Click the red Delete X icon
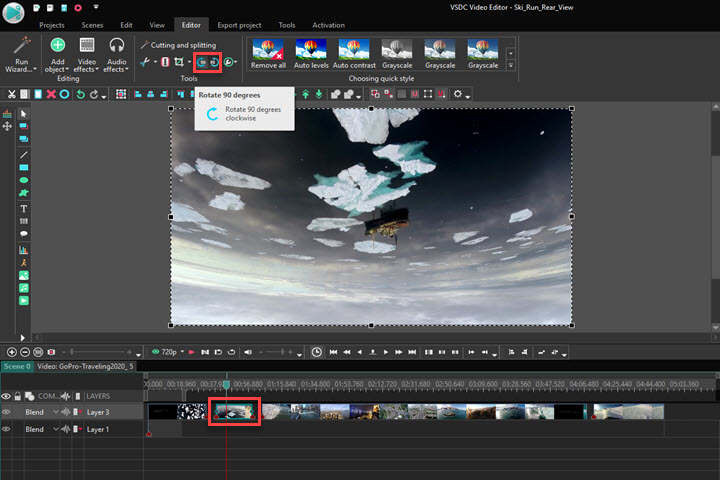 pos(51,94)
